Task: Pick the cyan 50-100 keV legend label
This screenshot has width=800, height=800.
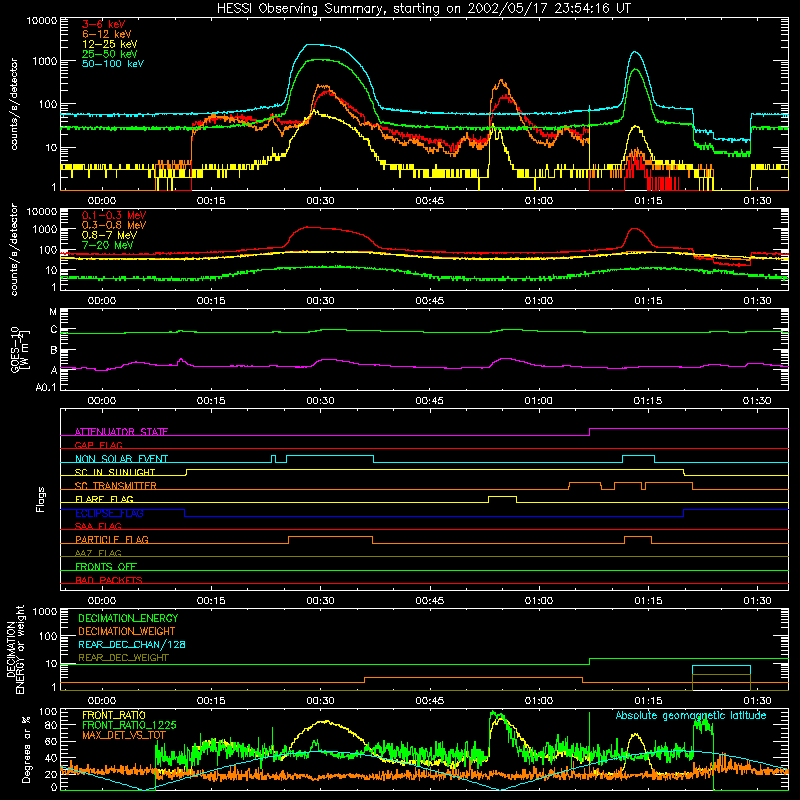Action: [113, 64]
